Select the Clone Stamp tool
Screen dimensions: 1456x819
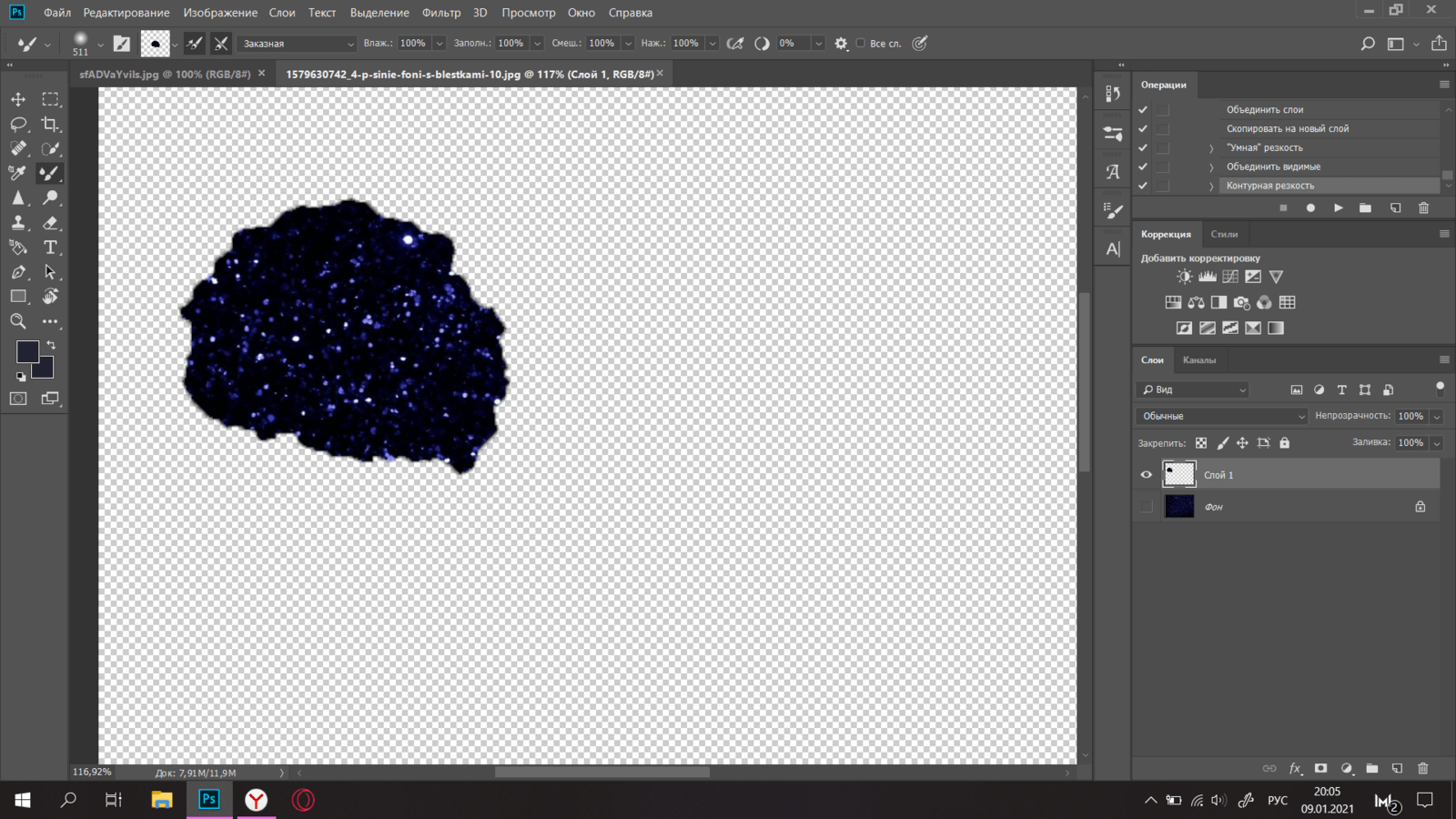pos(18,222)
